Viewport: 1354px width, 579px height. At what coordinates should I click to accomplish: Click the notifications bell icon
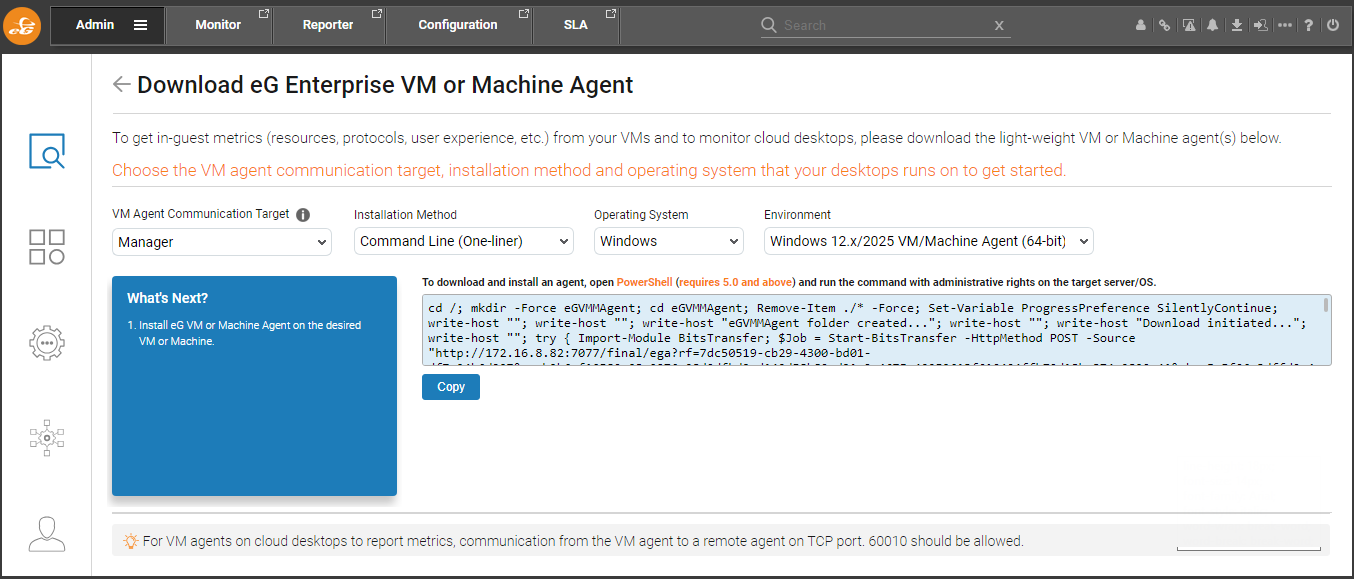(x=1213, y=26)
